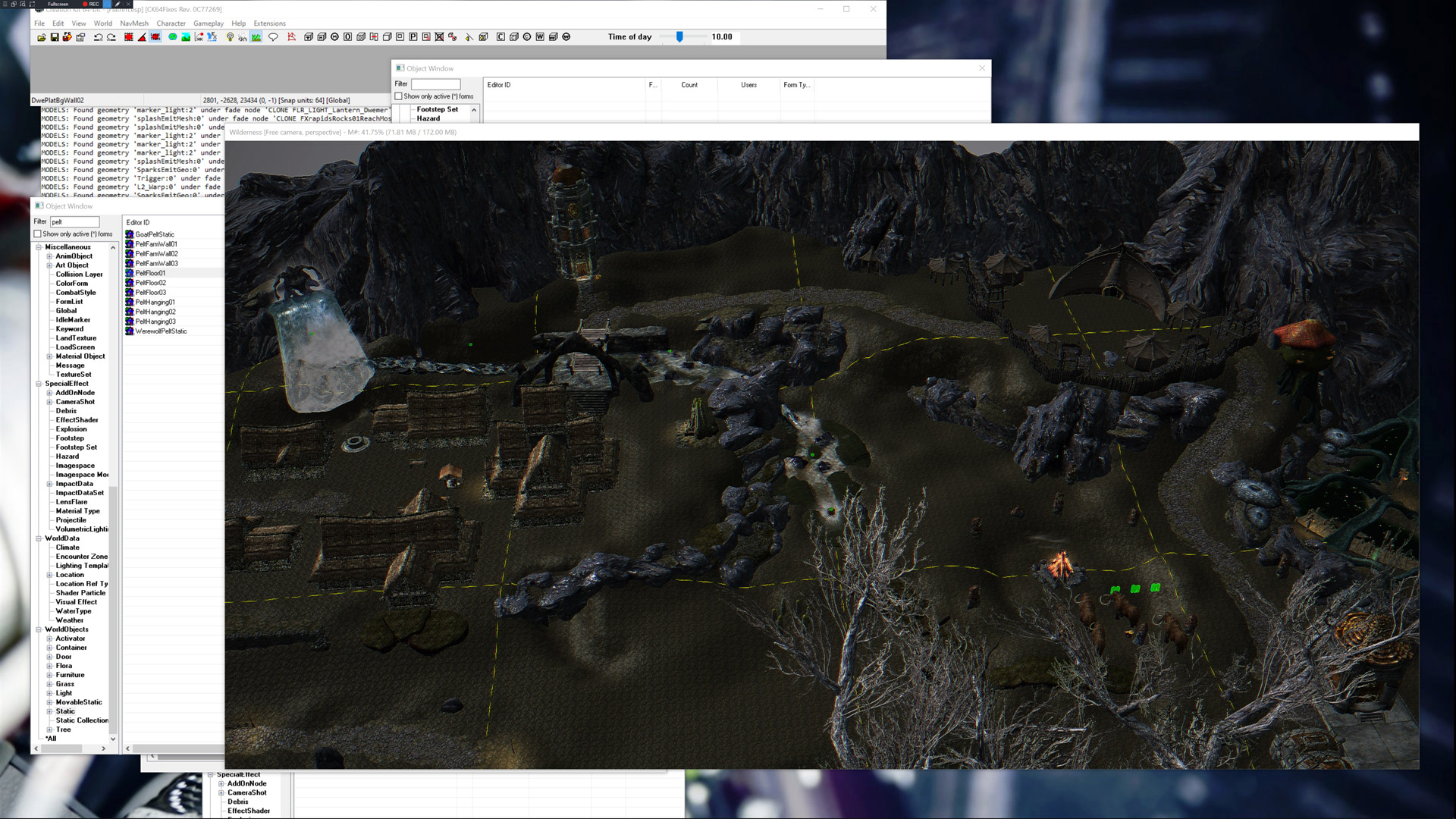
Task: Check 'Show only active forms' in upper Object Window
Action: pyautogui.click(x=399, y=96)
